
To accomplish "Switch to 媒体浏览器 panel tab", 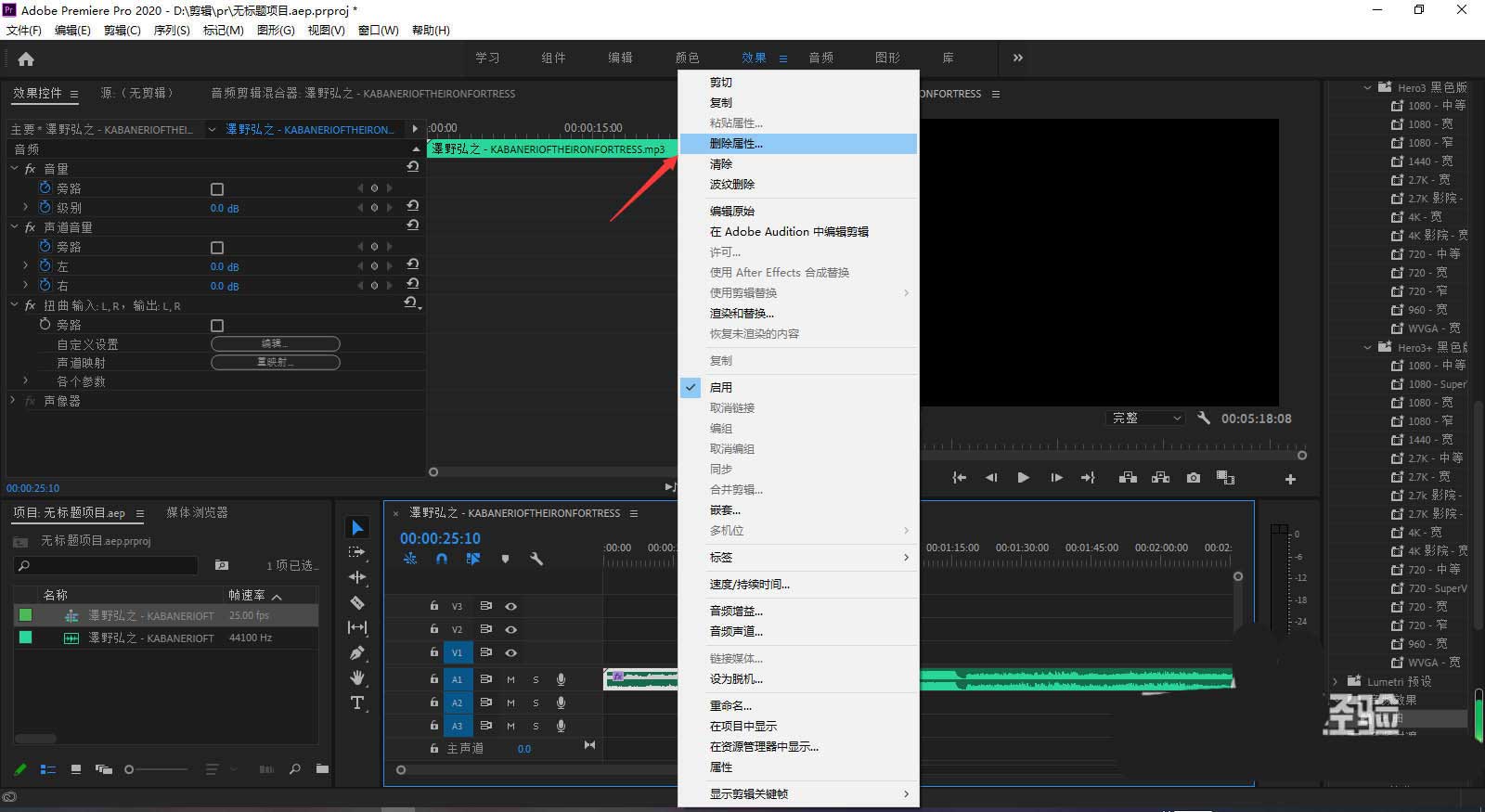I will tap(197, 512).
